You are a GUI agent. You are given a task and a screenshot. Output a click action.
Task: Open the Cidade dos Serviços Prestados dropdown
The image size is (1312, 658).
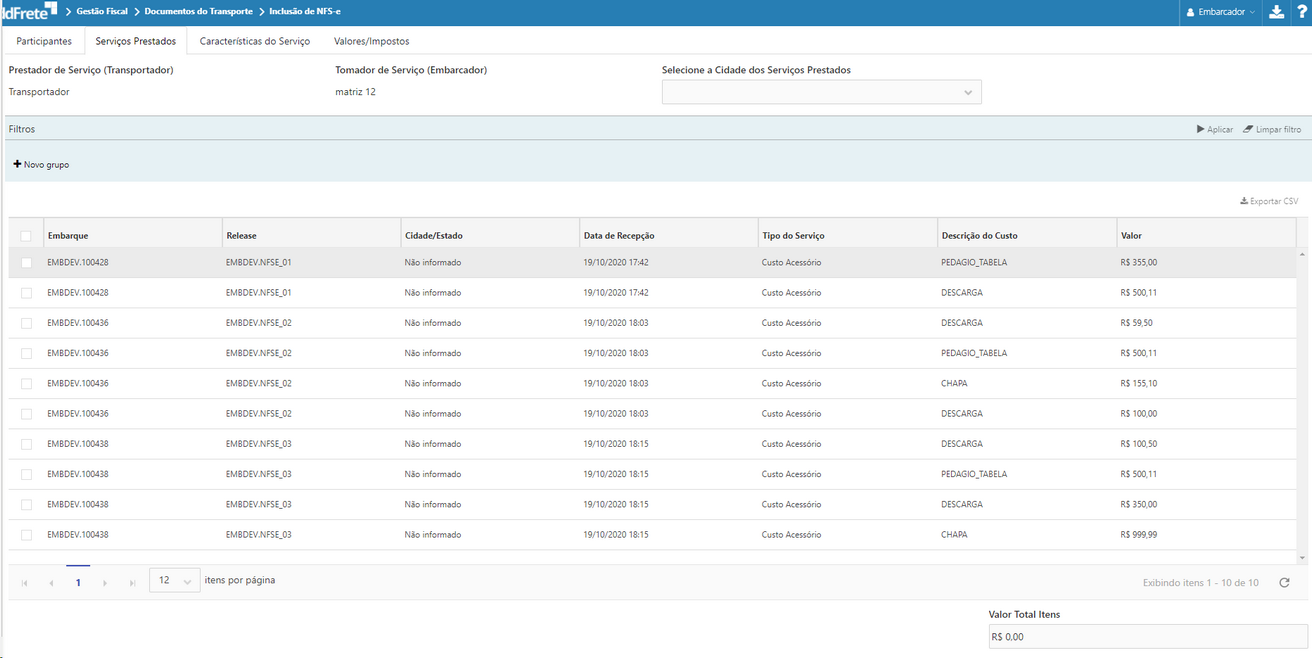tap(821, 92)
